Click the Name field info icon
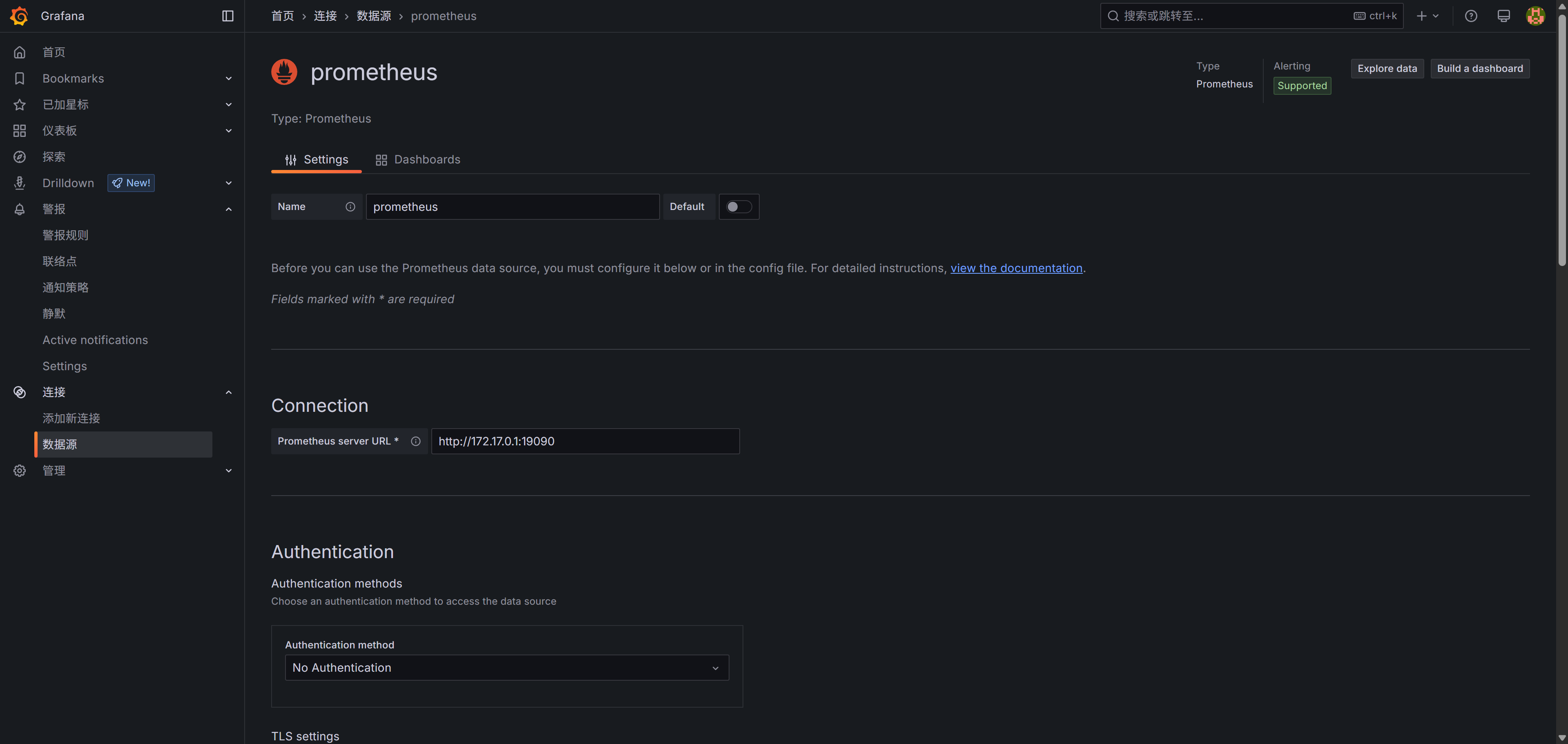1568x744 pixels. click(350, 206)
